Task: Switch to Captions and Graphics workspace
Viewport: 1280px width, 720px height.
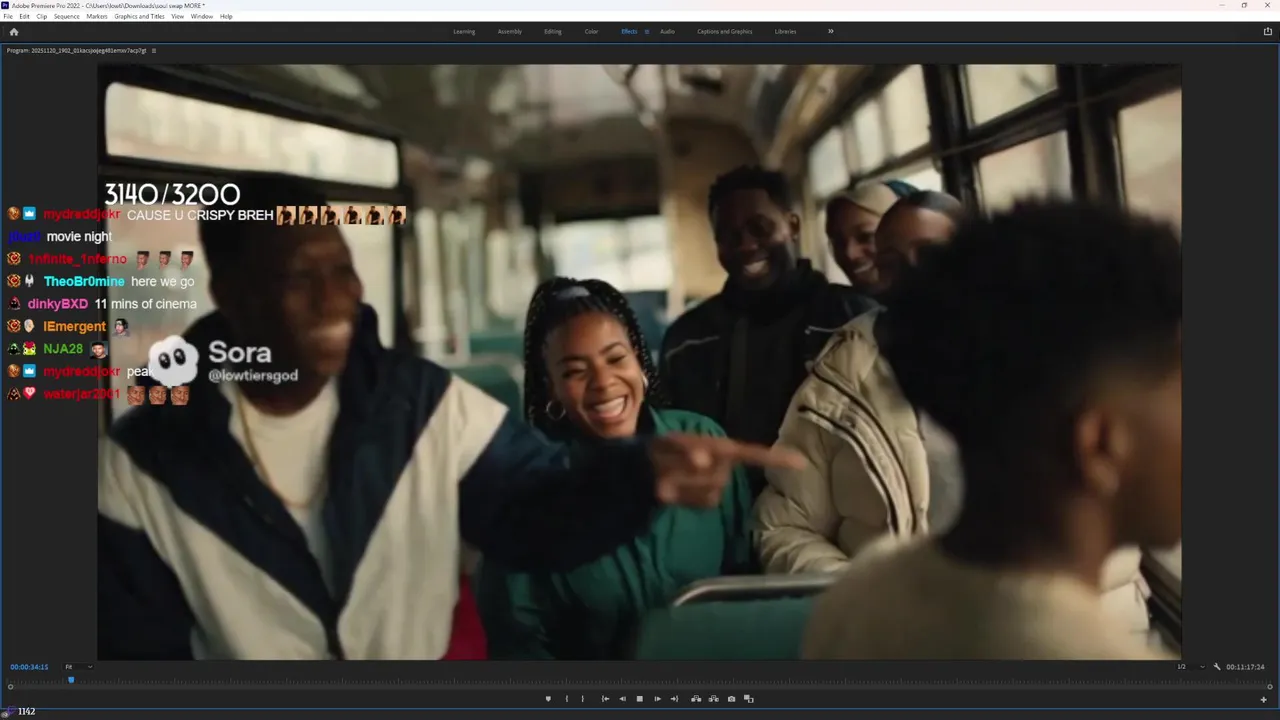Action: click(x=725, y=31)
